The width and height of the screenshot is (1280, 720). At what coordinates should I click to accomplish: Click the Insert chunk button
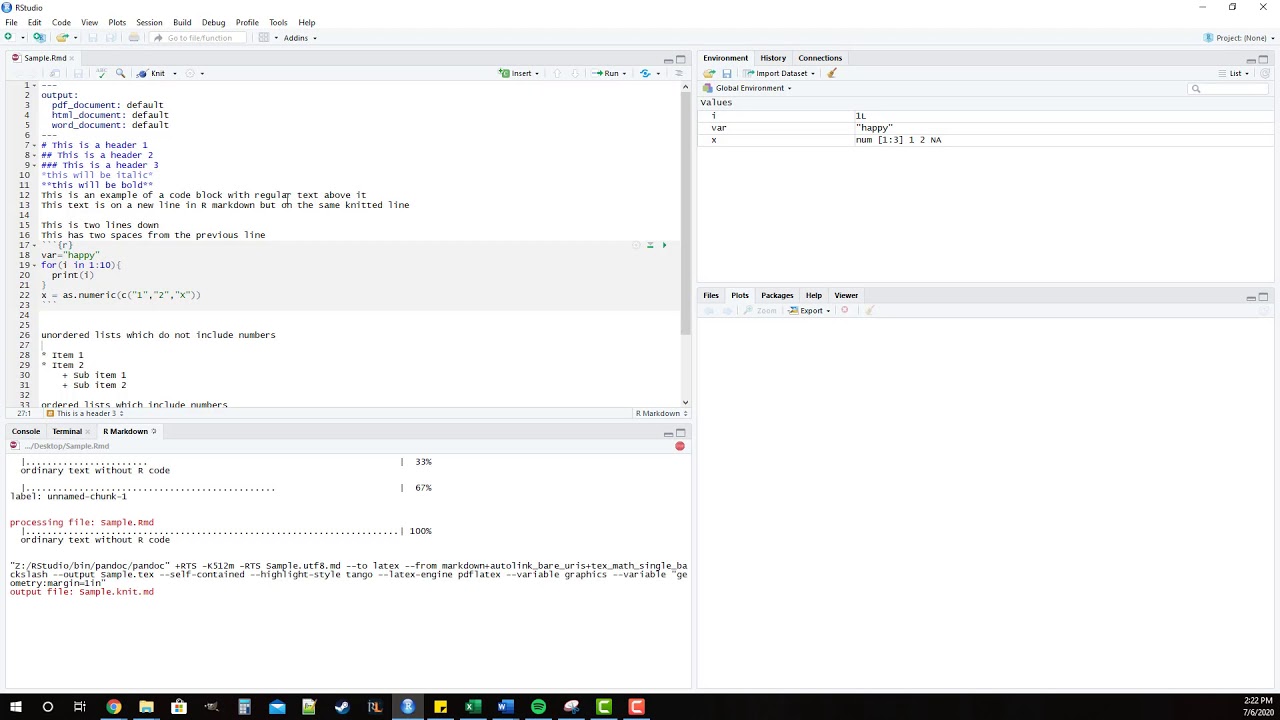click(516, 73)
